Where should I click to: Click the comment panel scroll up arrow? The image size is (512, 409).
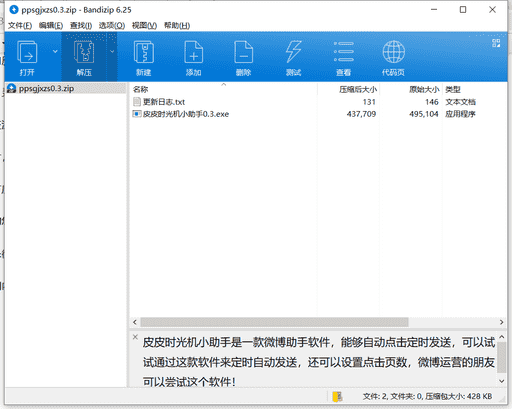pyautogui.click(x=502, y=337)
